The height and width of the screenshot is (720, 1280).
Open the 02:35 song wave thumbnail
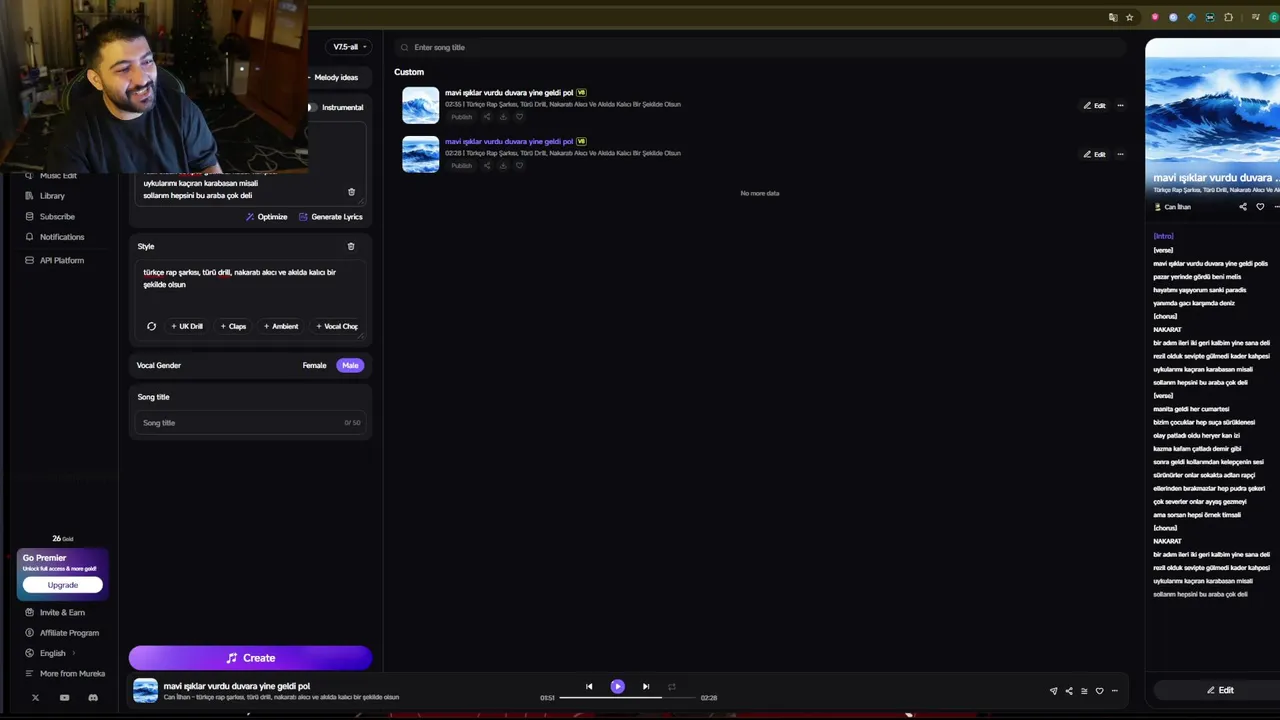[x=420, y=105]
